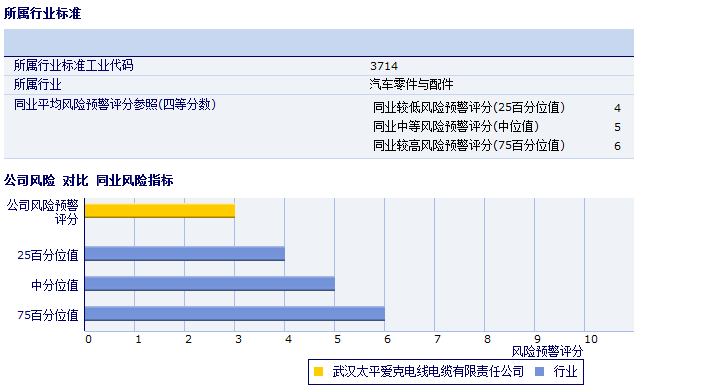
Task: Click the 风险预警评分 axis title
Action: 547,352
